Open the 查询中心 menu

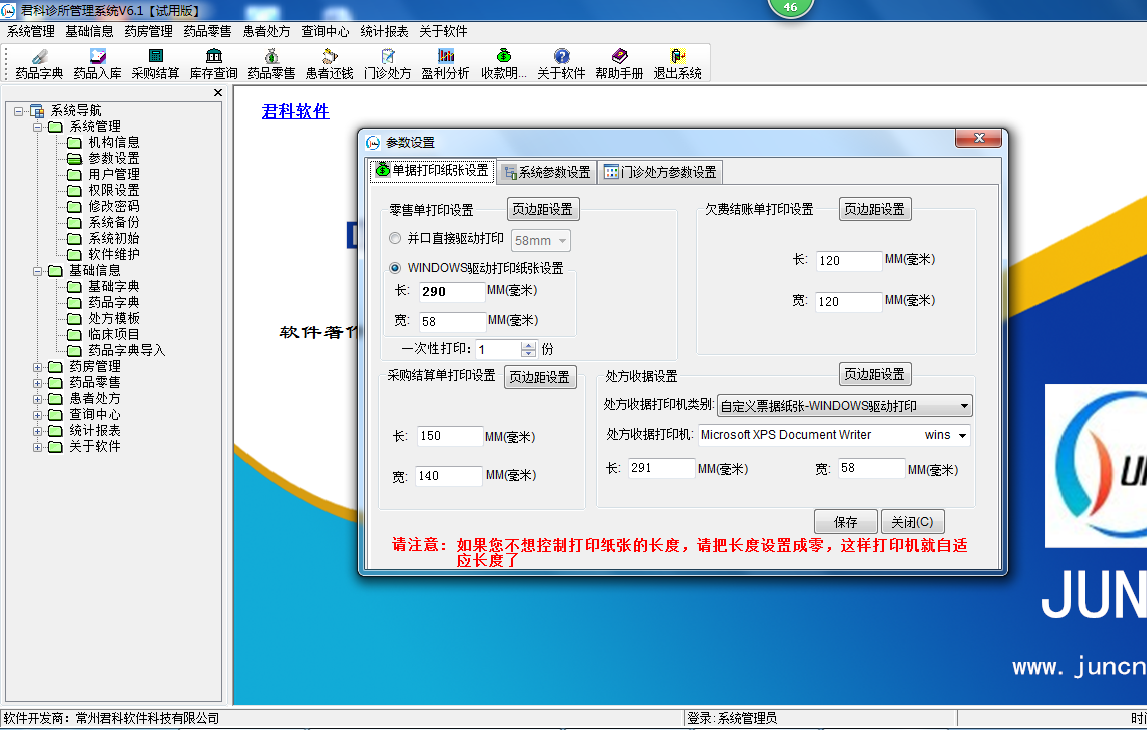pyautogui.click(x=326, y=31)
